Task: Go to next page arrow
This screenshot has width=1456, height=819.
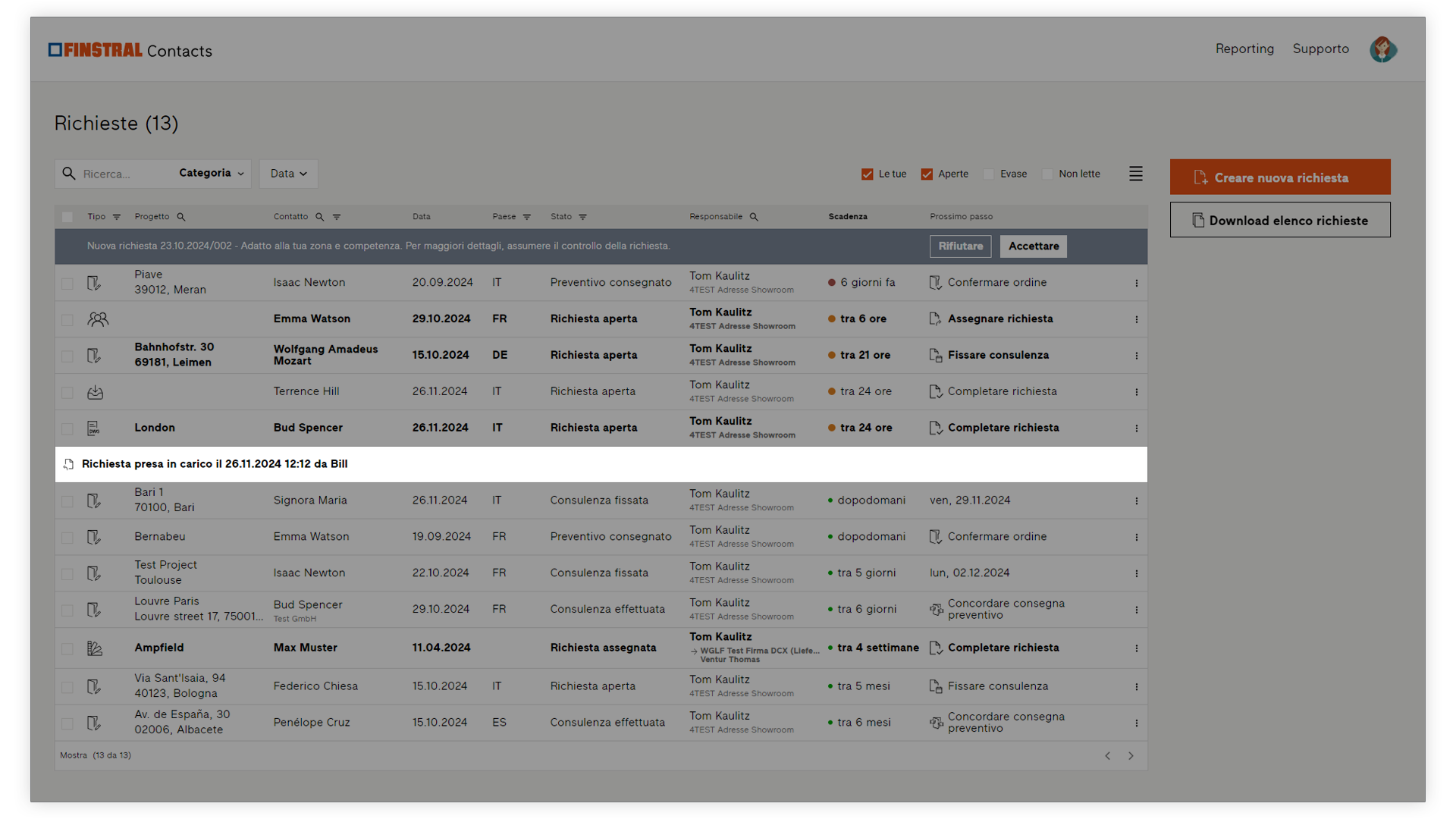Action: pyautogui.click(x=1131, y=756)
